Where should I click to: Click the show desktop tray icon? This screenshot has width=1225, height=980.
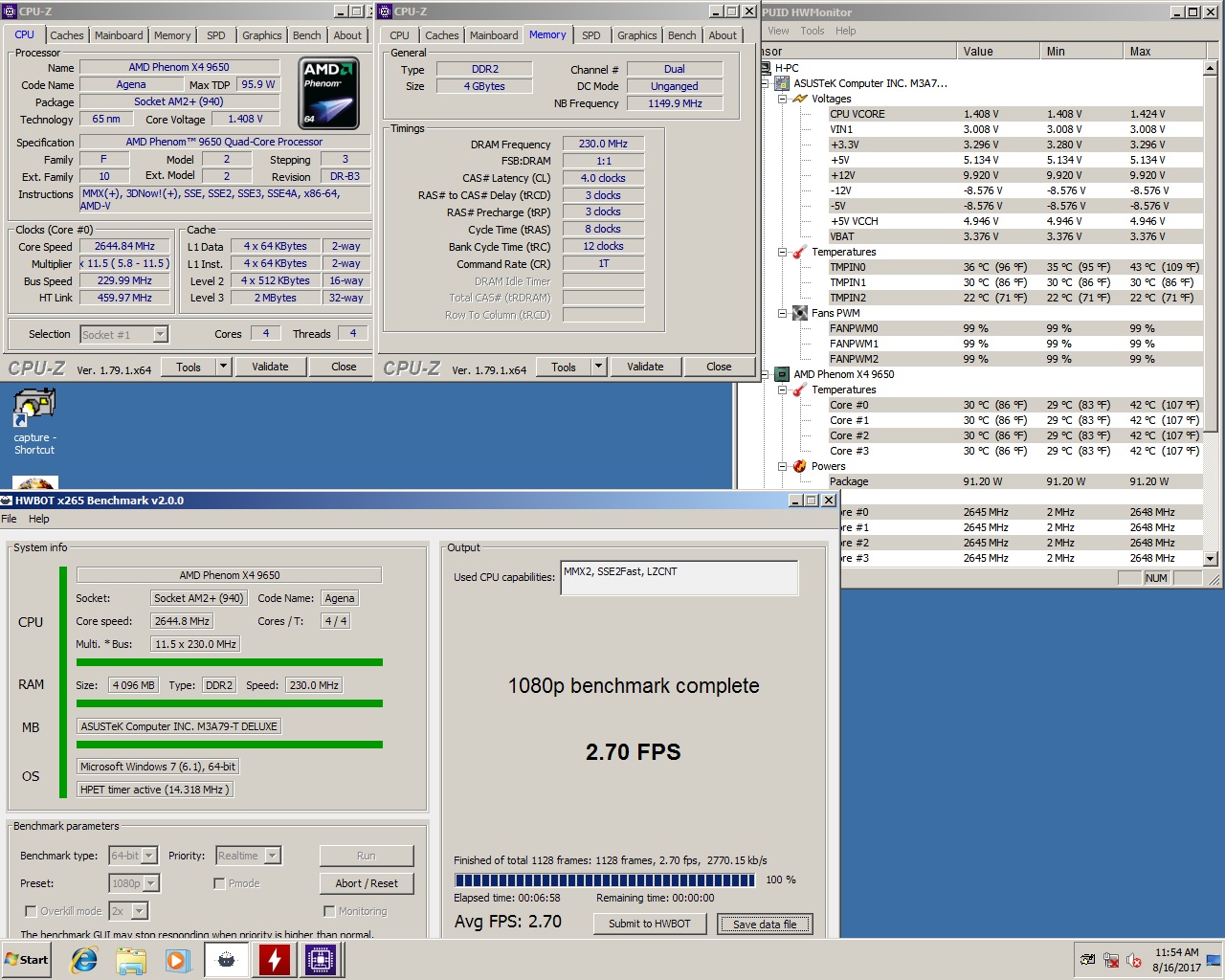click(x=1214, y=960)
